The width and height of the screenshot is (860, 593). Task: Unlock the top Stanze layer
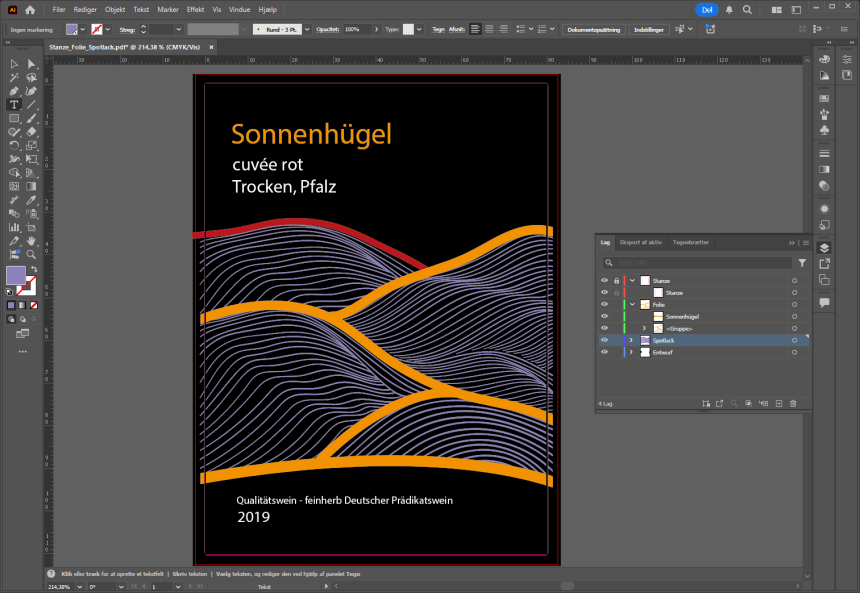point(616,280)
